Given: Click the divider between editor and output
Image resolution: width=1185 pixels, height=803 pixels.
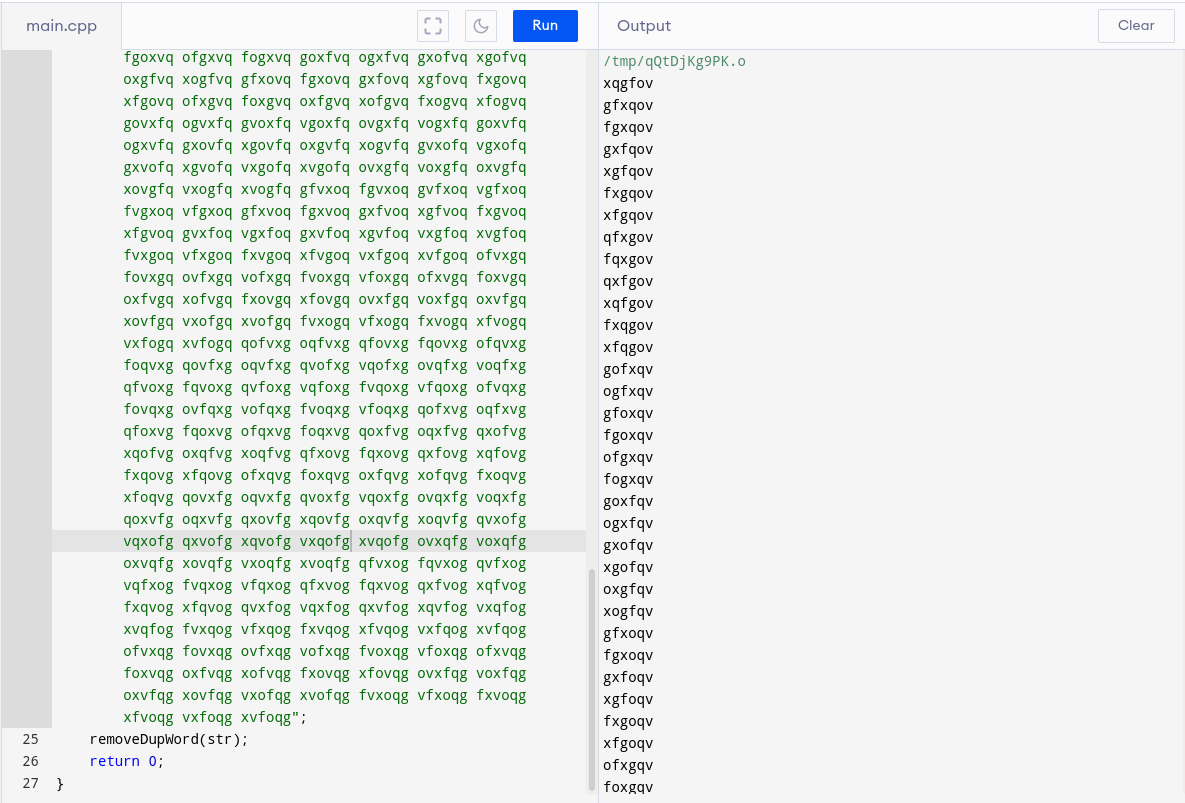Looking at the screenshot, I should (598, 400).
